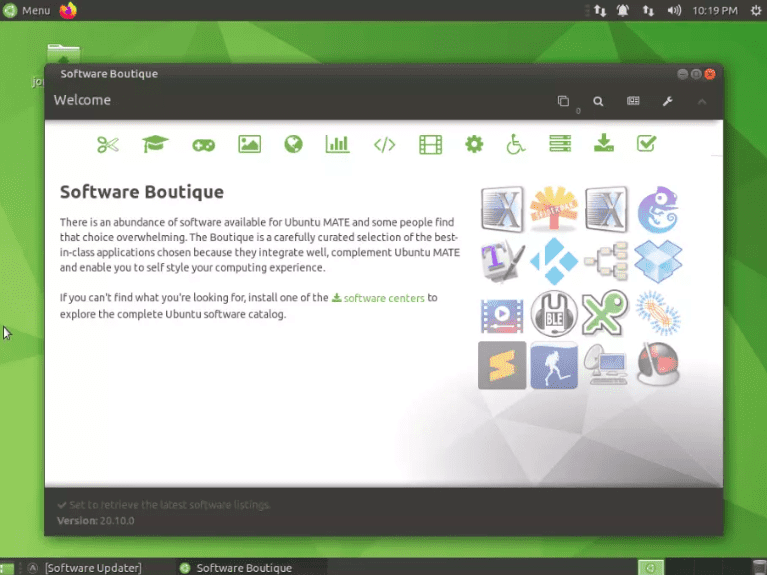Open the clock showing 10:19 PM

[x=715, y=10]
